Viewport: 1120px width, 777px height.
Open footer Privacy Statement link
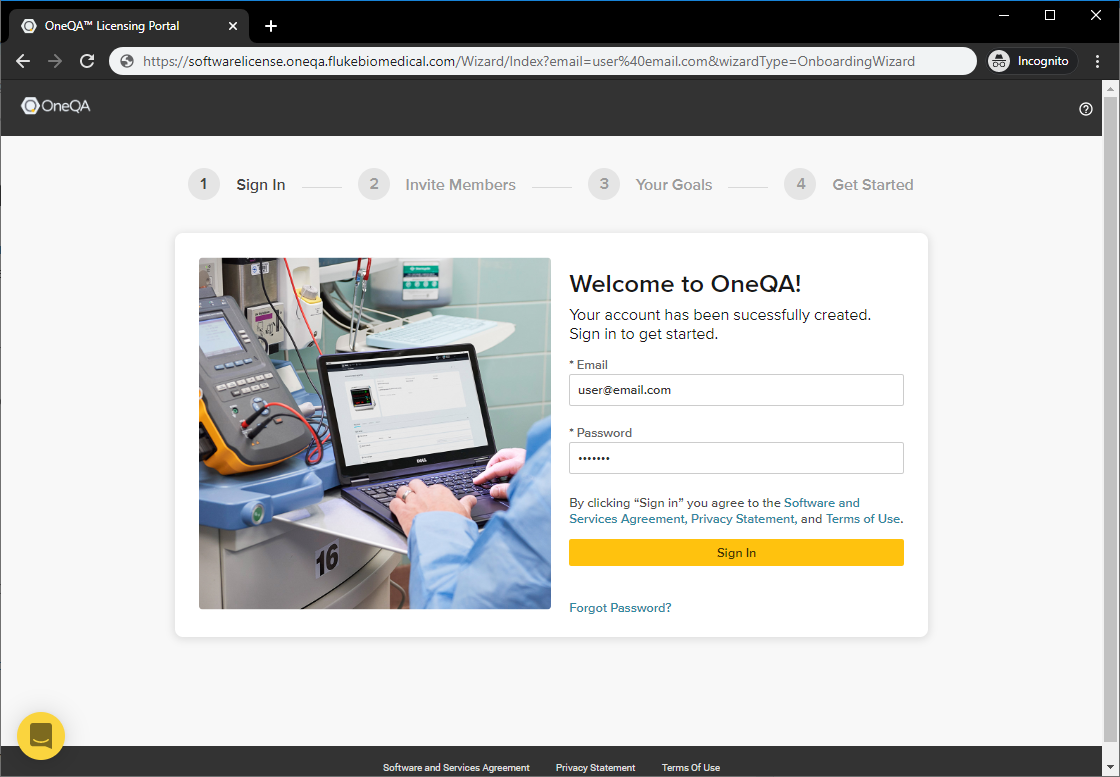(595, 768)
